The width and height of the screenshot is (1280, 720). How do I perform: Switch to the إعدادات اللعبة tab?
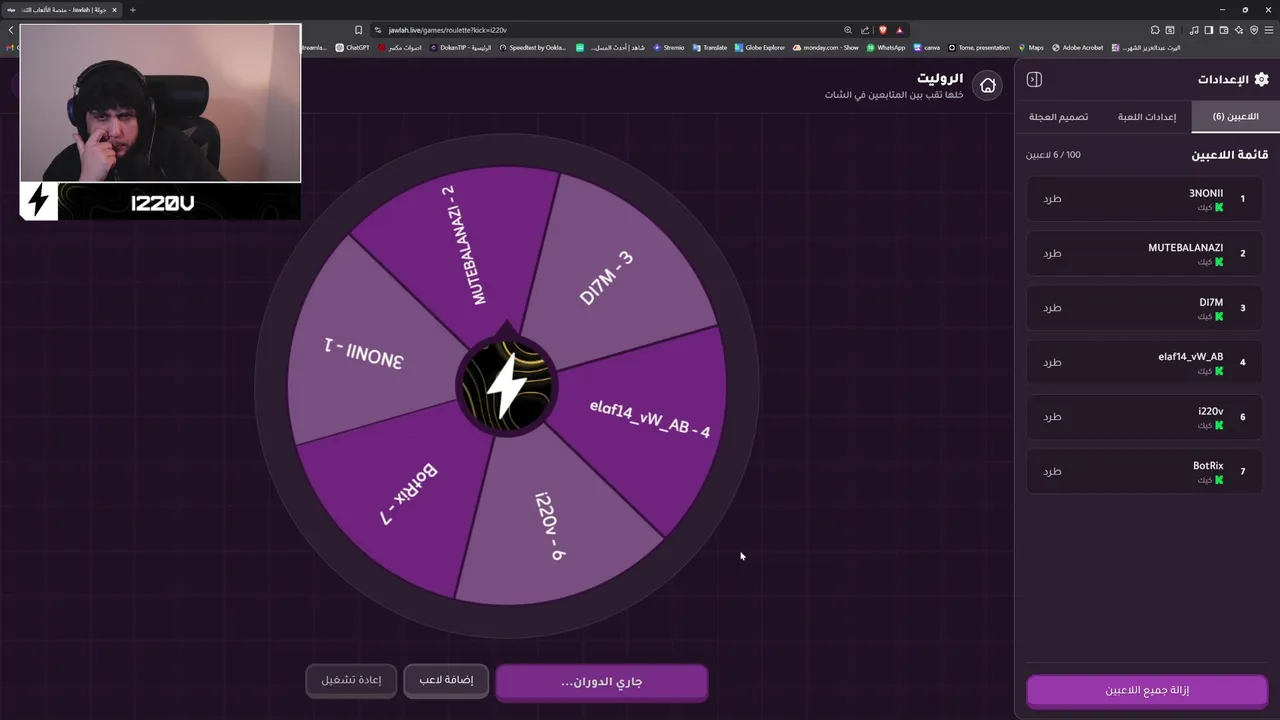1147,117
